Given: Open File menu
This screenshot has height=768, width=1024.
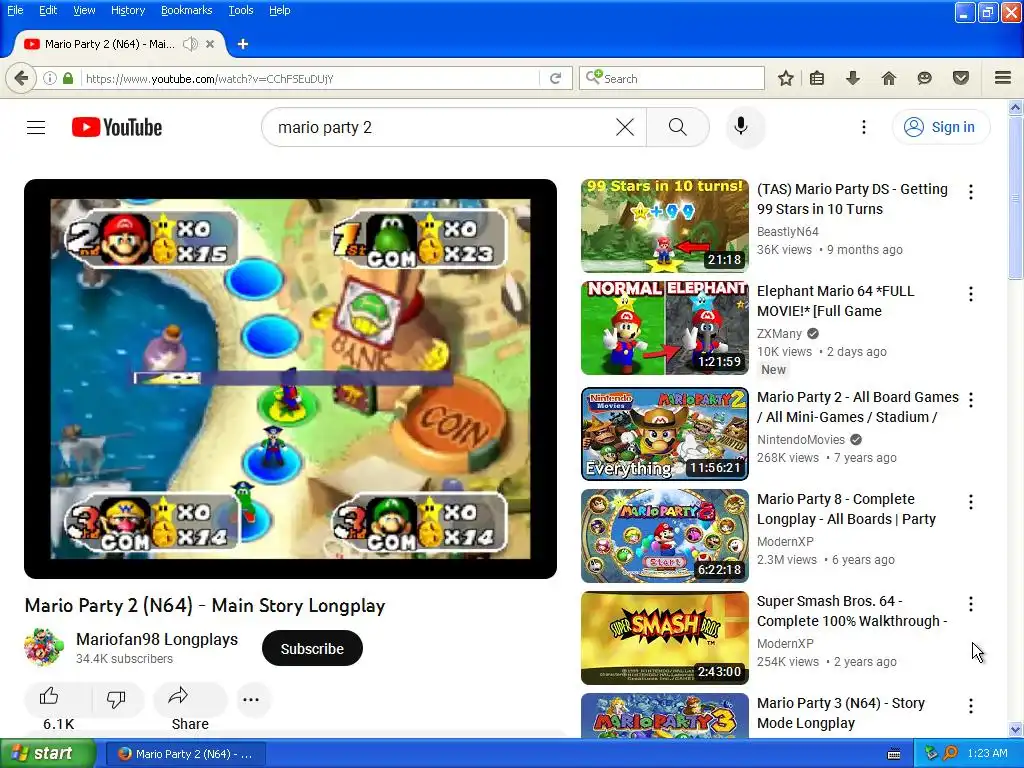Looking at the screenshot, I should [15, 10].
